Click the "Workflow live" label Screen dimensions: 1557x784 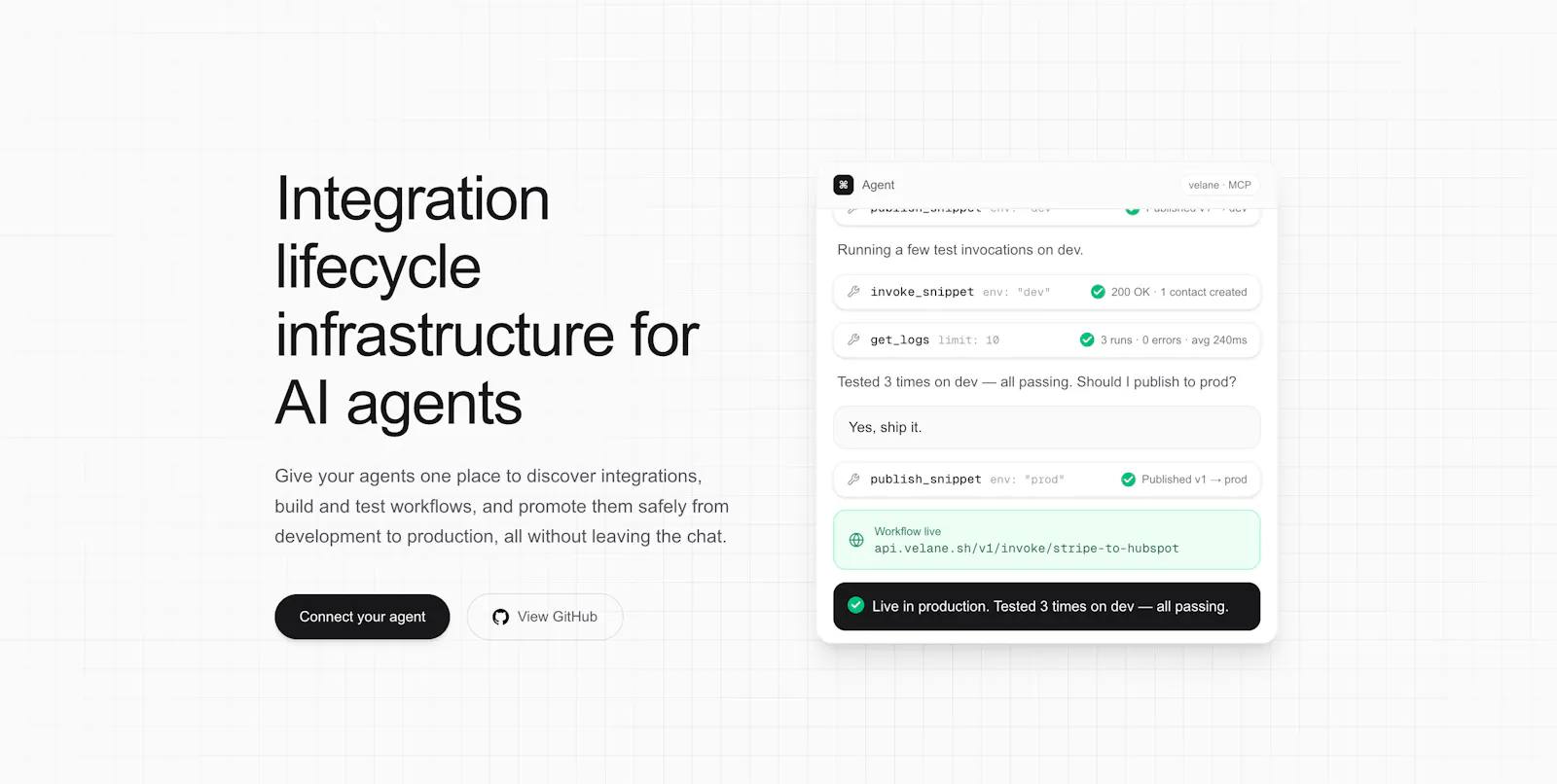pos(908,531)
